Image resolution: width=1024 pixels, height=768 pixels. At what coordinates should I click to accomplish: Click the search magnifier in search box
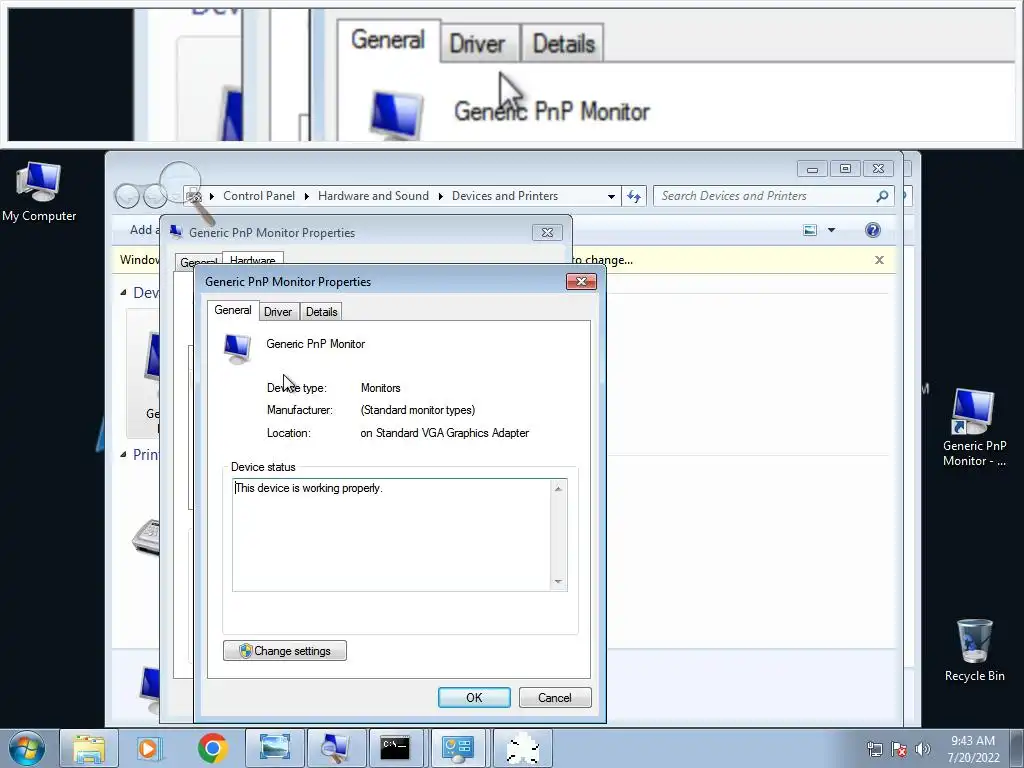point(882,196)
